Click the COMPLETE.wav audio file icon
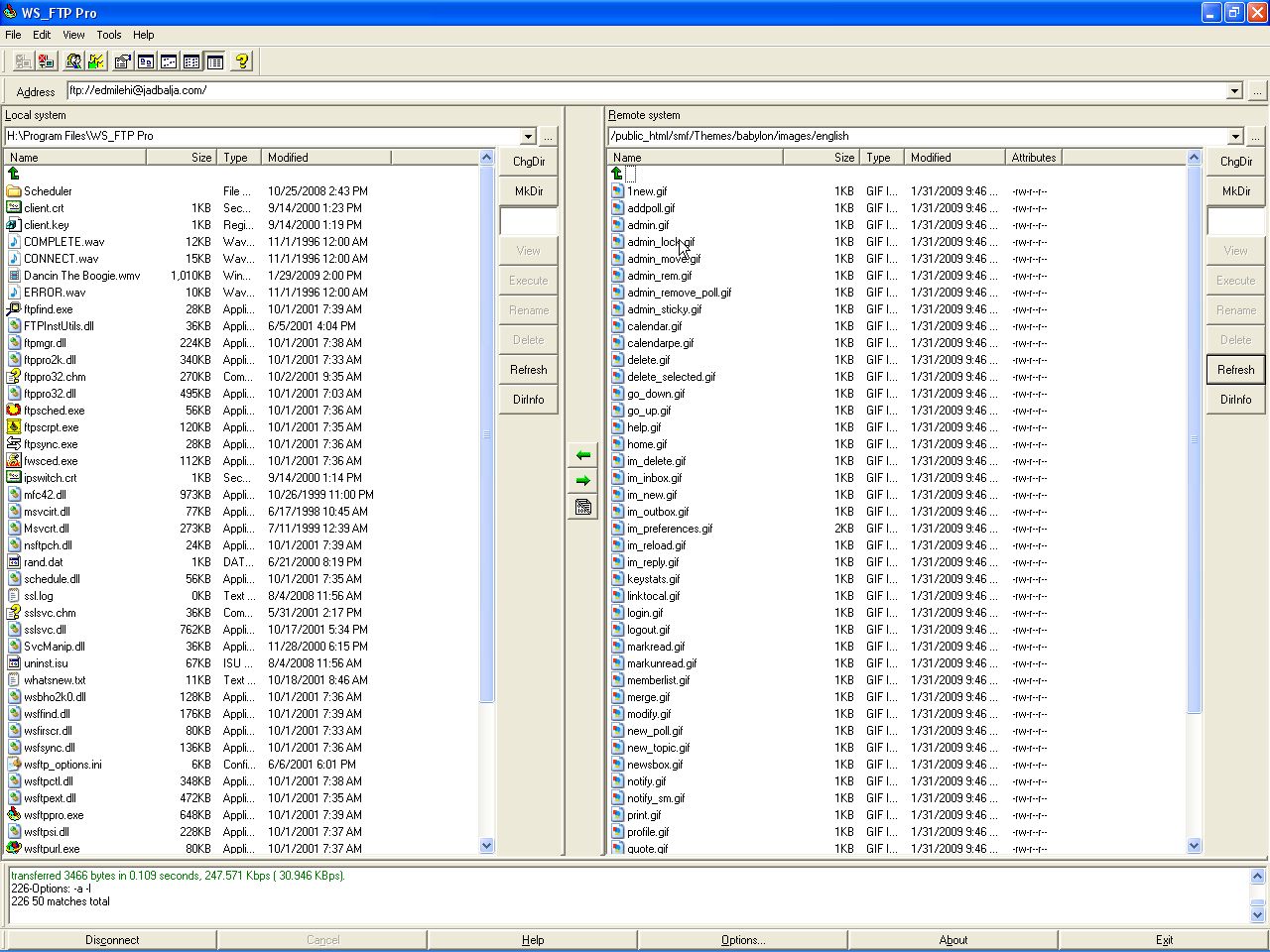Screen dimensions: 1270x952 tap(14, 241)
